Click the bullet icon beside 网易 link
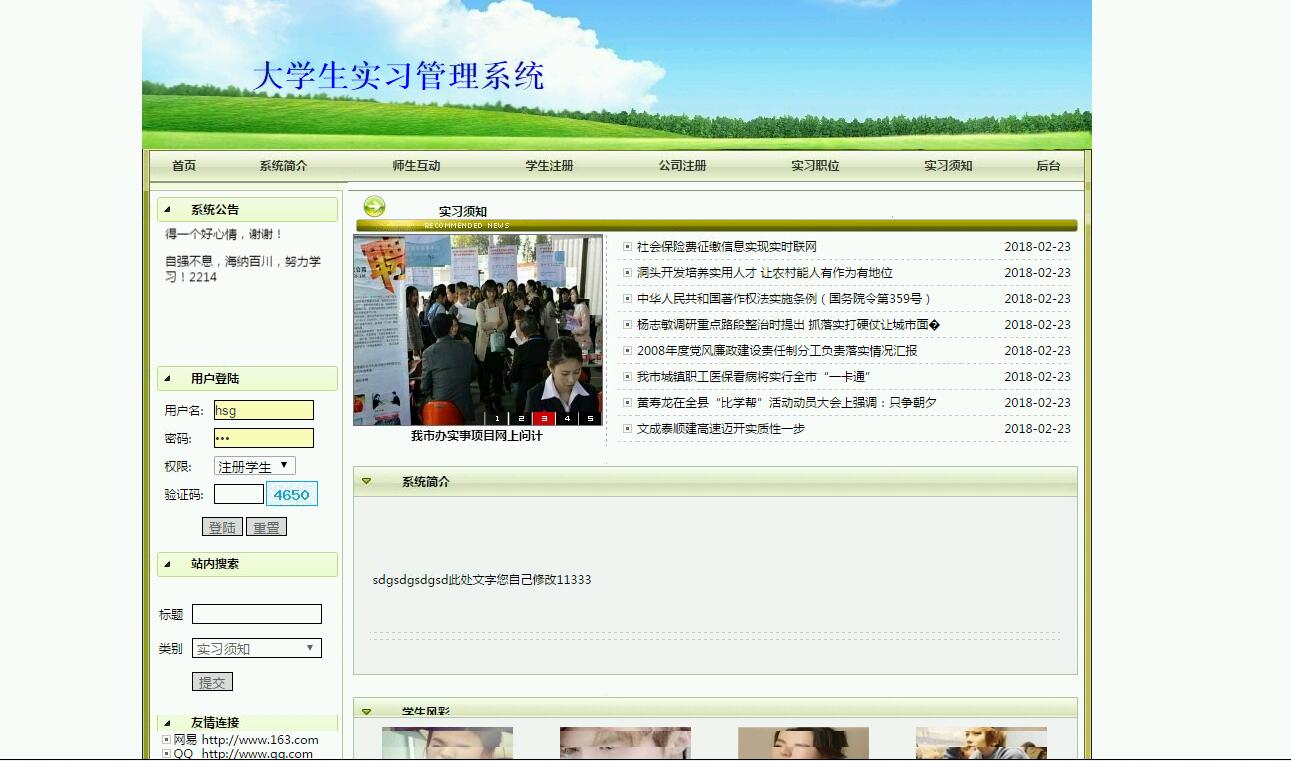Image resolution: width=1291 pixels, height=761 pixels. coord(166,740)
